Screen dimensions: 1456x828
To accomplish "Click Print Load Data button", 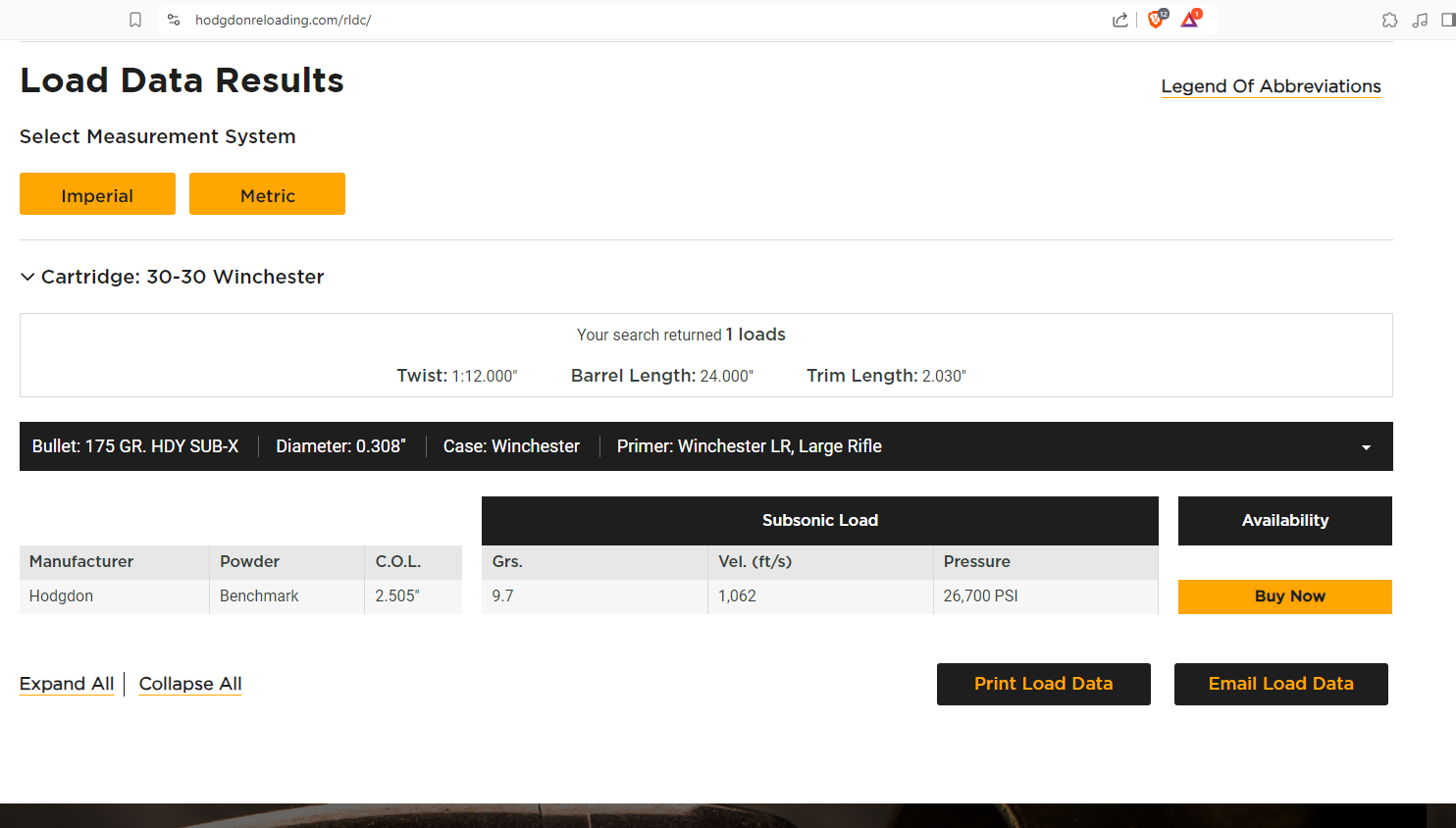I will point(1043,684).
